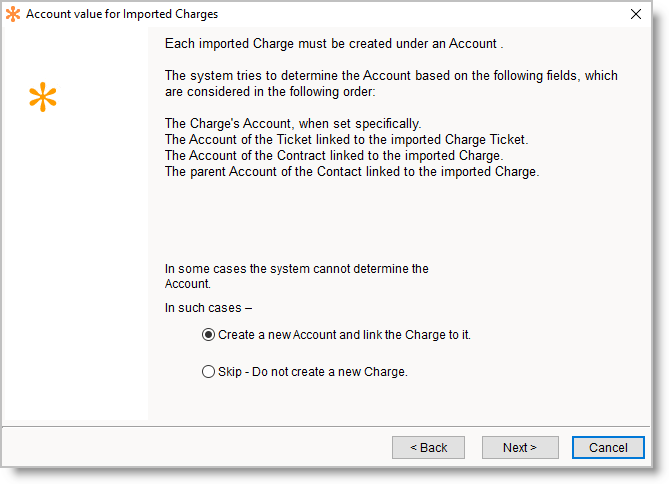The image size is (669, 484).
Task: Click the line about the Contract's Account
Action: (333, 156)
